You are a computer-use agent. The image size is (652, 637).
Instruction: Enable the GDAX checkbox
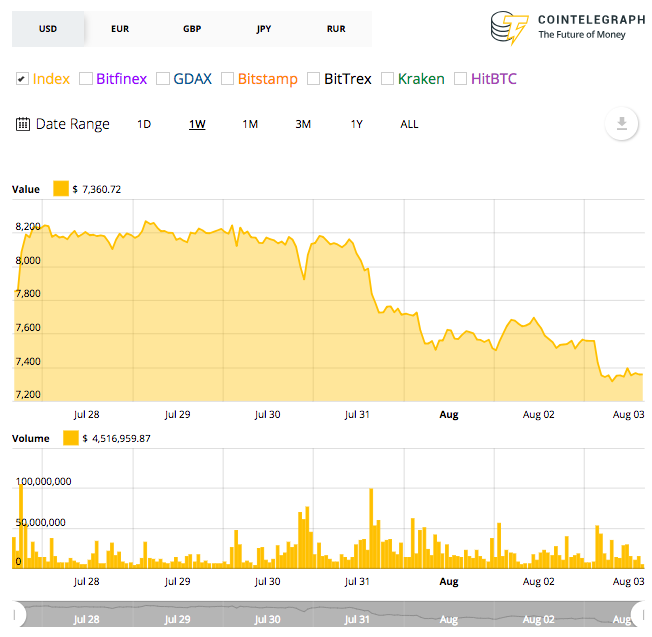click(x=163, y=79)
